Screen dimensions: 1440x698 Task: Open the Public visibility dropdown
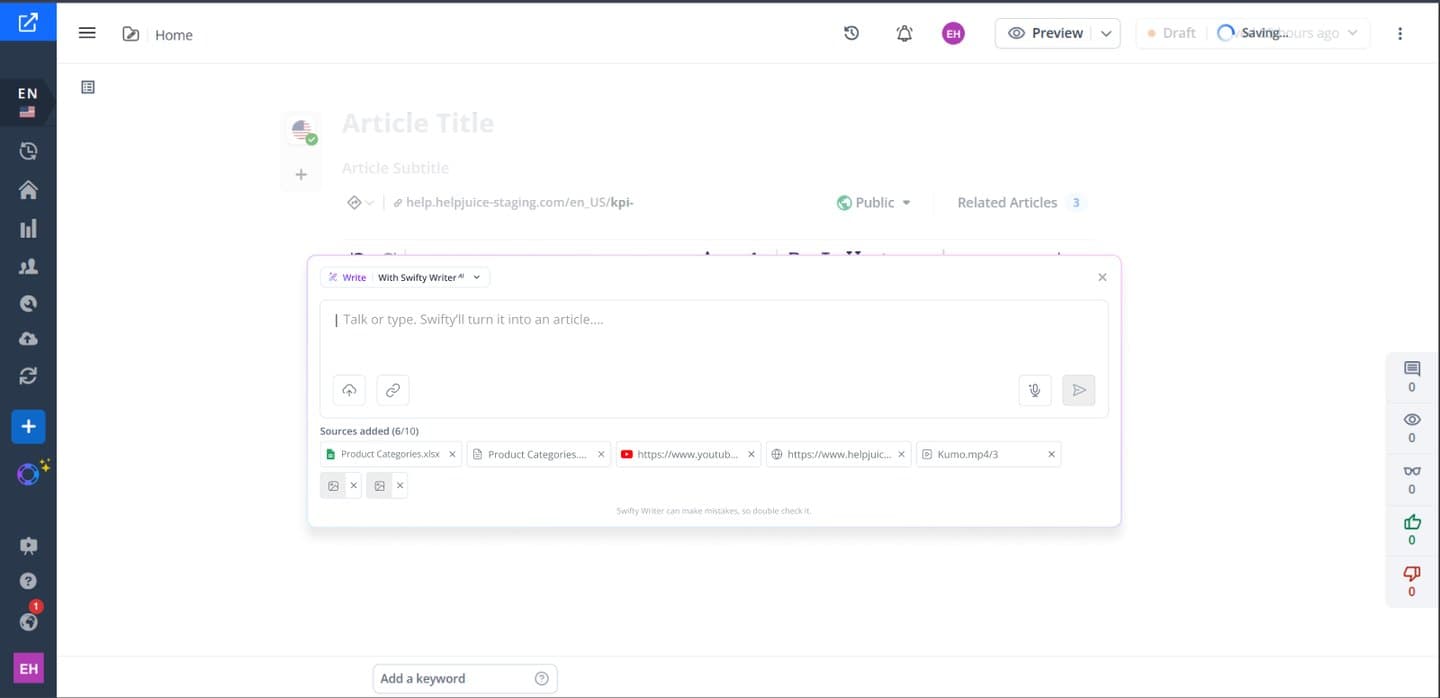coord(874,202)
